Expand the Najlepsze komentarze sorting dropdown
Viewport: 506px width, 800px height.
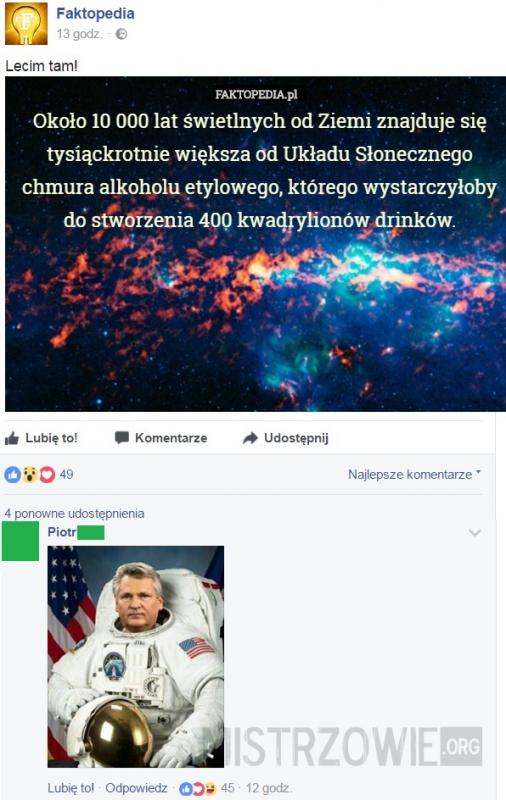pos(414,474)
